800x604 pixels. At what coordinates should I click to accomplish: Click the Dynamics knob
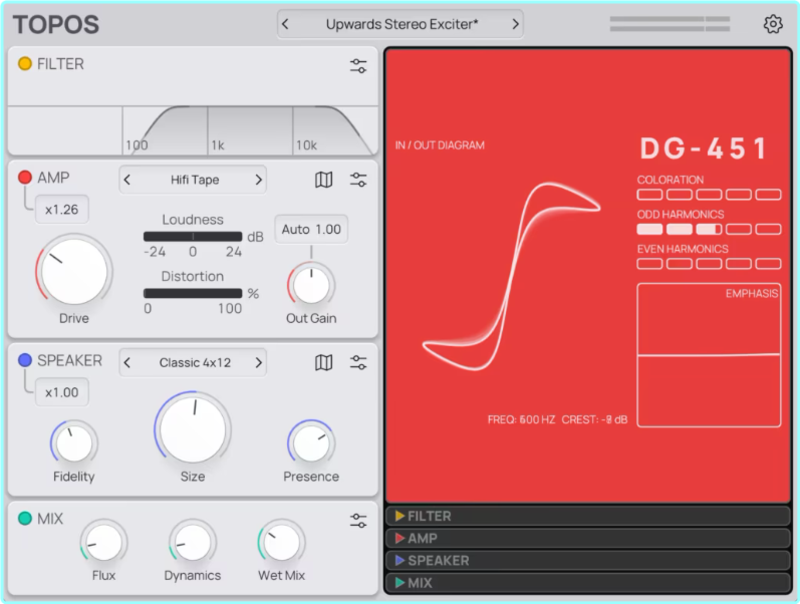click(193, 542)
